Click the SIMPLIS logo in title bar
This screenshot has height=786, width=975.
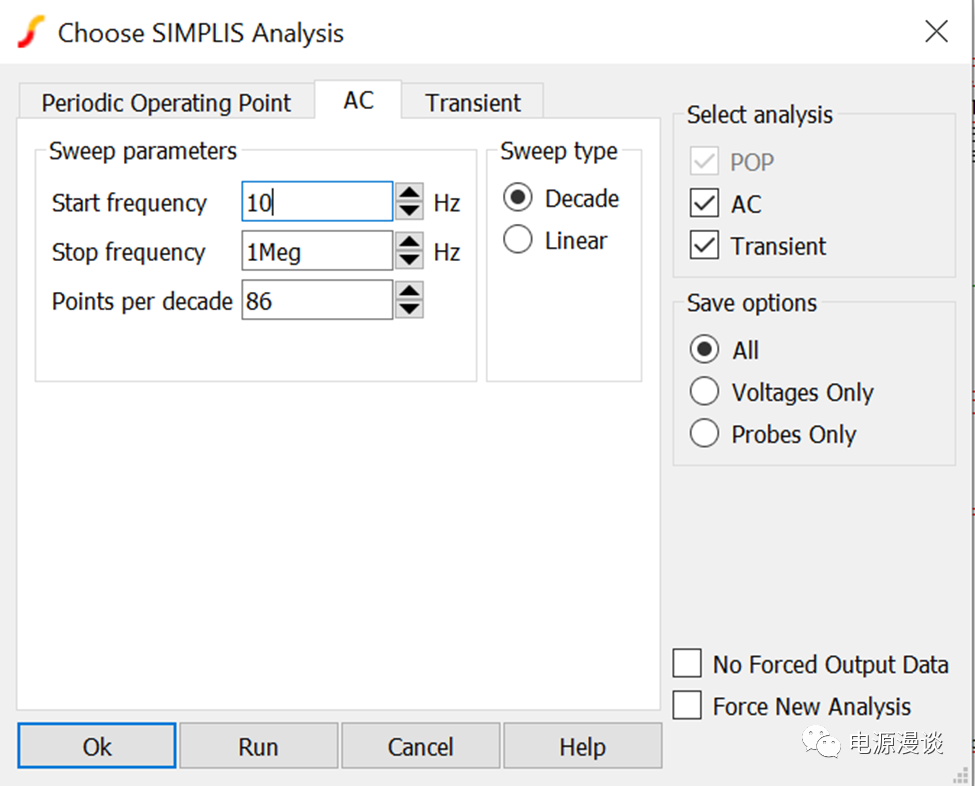[31, 32]
